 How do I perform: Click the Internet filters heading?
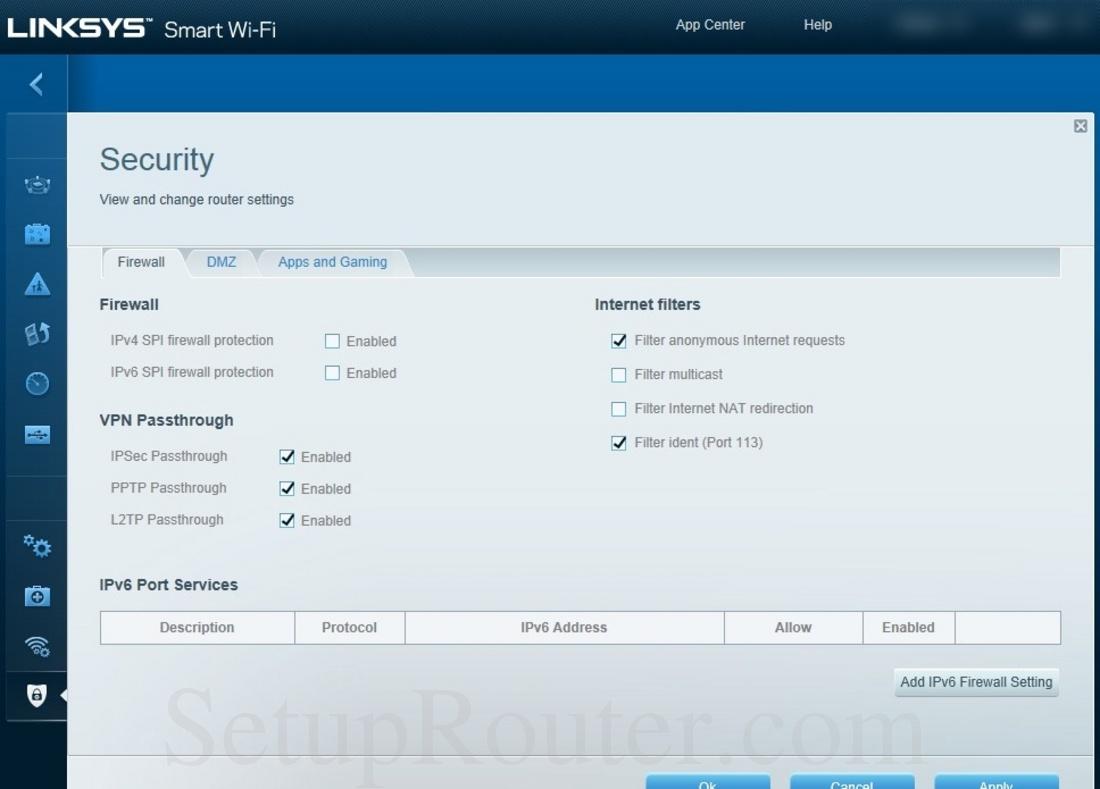[x=647, y=304]
